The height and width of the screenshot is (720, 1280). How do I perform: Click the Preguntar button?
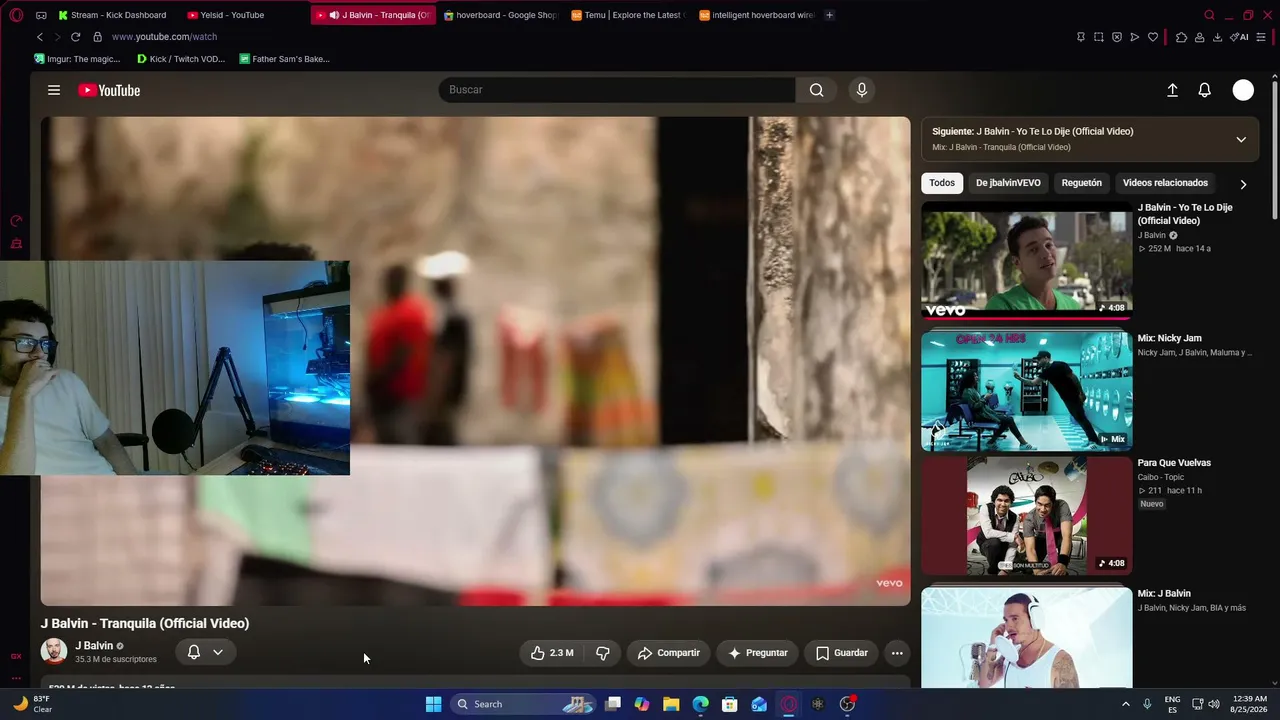(757, 653)
